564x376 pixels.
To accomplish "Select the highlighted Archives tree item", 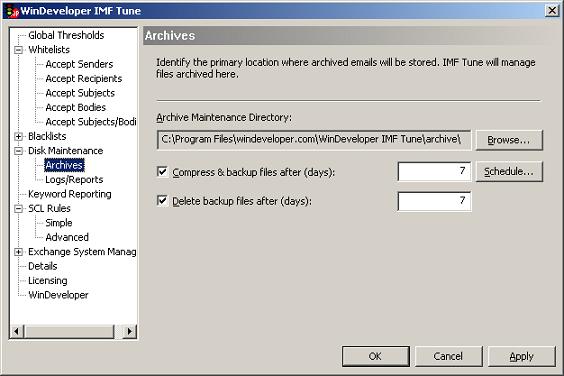I will point(64,165).
